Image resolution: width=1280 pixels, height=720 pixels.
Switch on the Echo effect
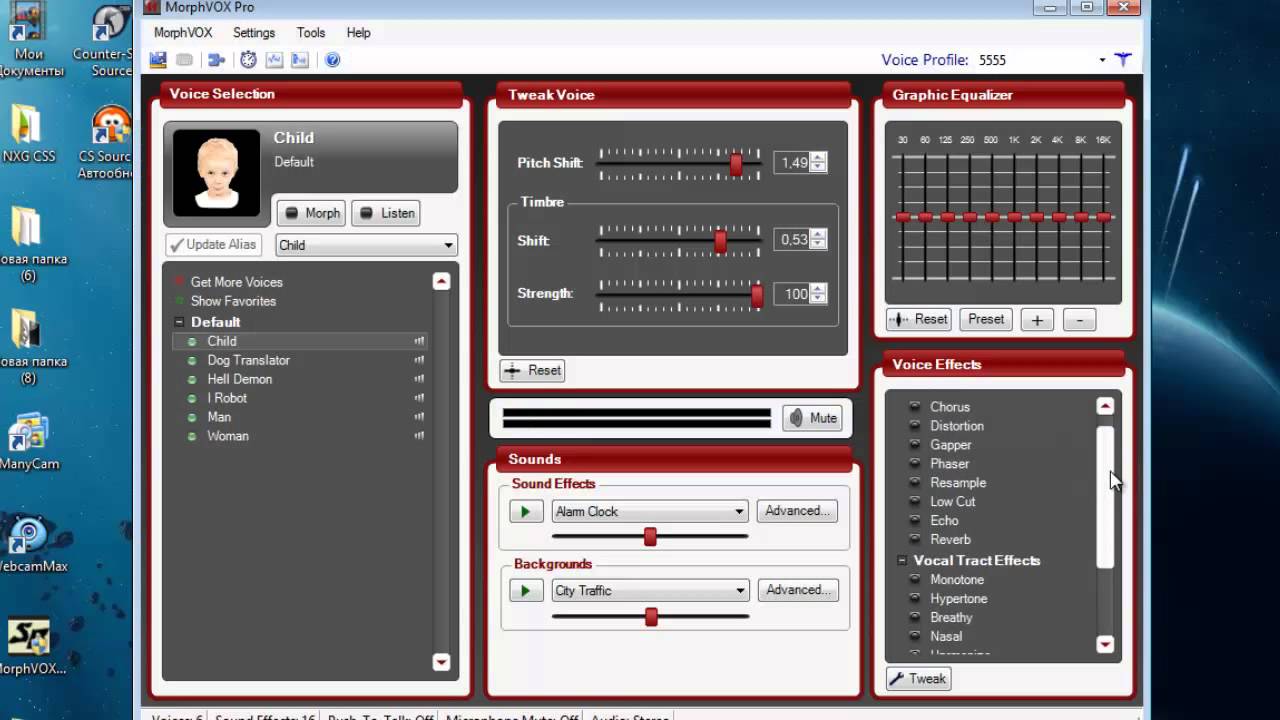tap(914, 521)
